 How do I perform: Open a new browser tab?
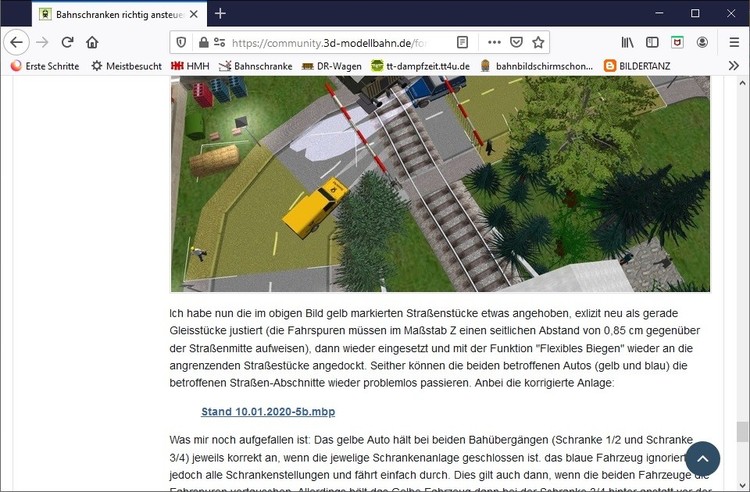[220, 14]
